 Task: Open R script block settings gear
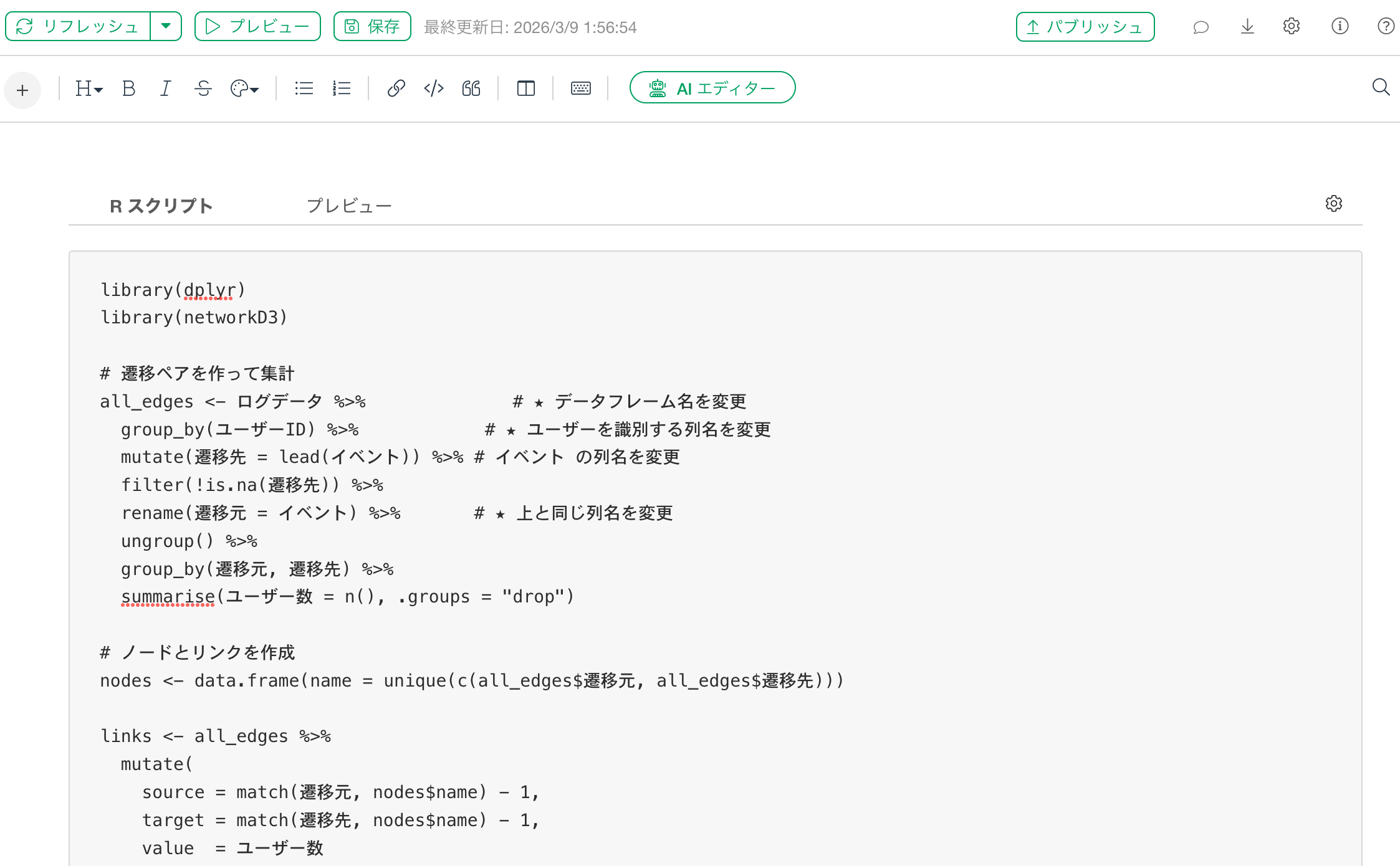pyautogui.click(x=1333, y=204)
